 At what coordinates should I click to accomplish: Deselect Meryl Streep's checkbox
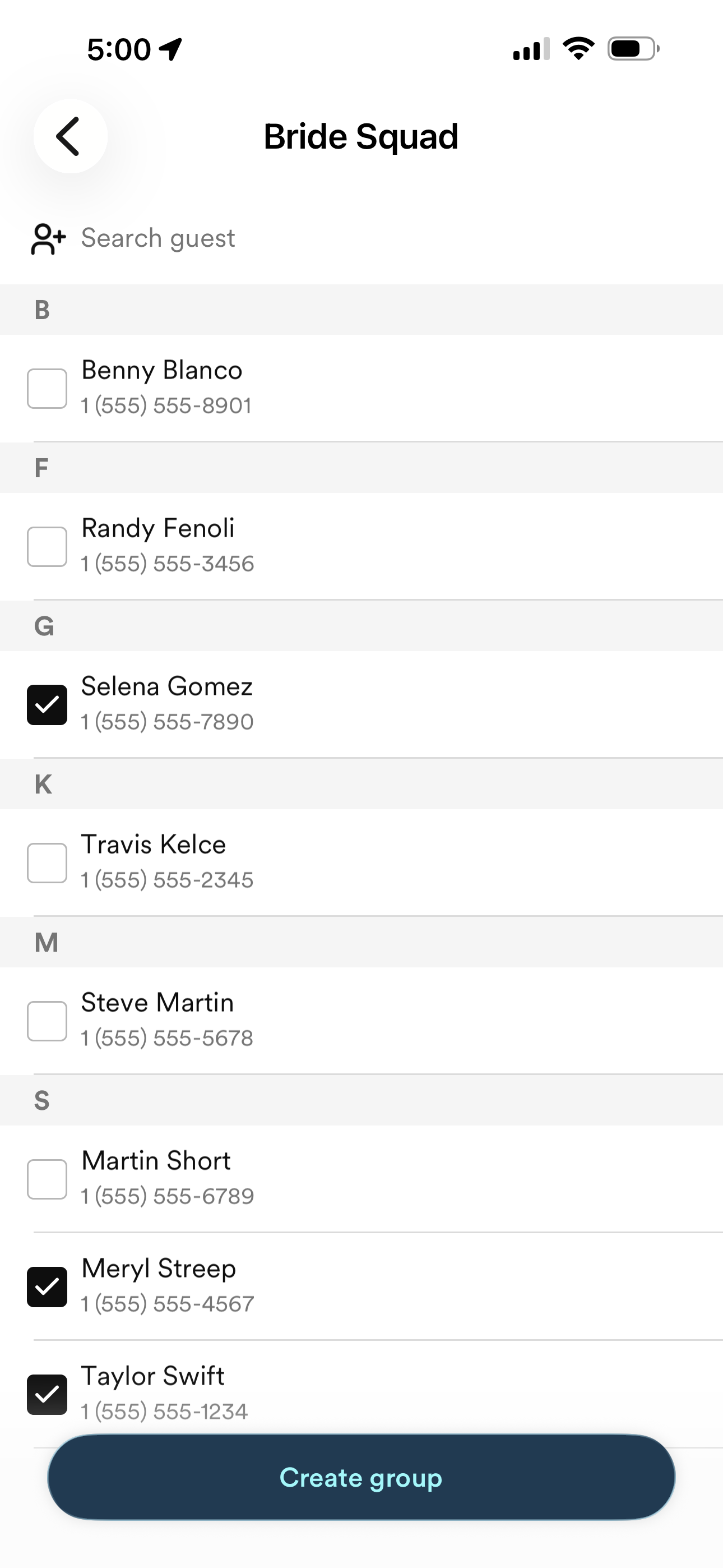click(47, 1287)
